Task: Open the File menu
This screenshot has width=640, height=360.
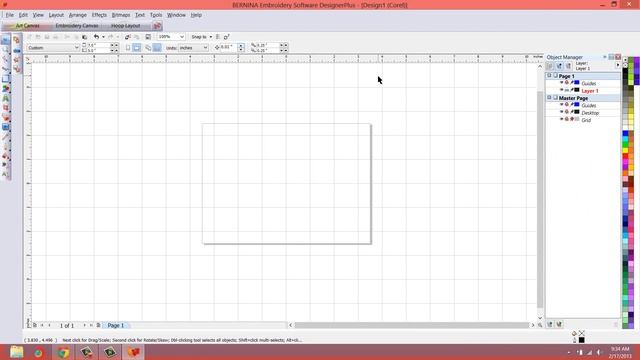Action: 9,15
